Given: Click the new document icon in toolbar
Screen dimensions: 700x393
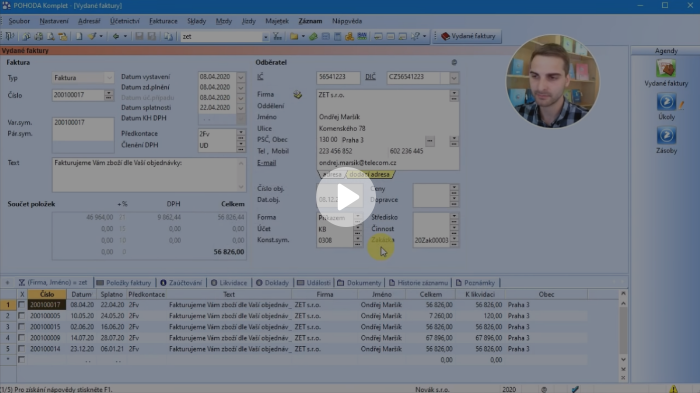Looking at the screenshot, I should click(79, 36).
